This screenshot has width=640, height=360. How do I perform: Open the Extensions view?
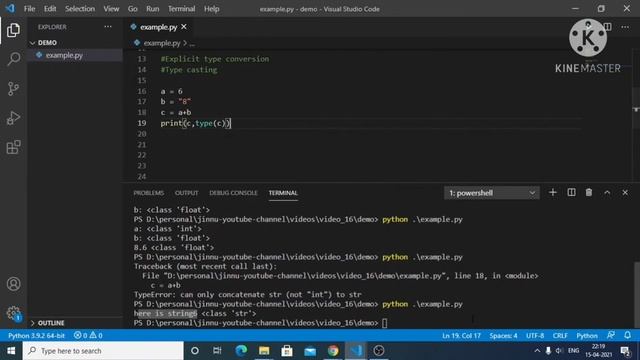click(x=13, y=147)
